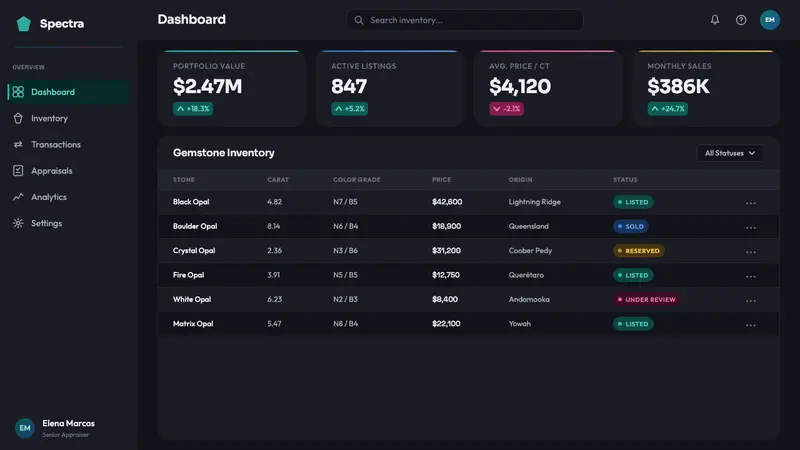Click the Transactions arrows icon in sidebar
The height and width of the screenshot is (450, 800).
click(x=18, y=144)
